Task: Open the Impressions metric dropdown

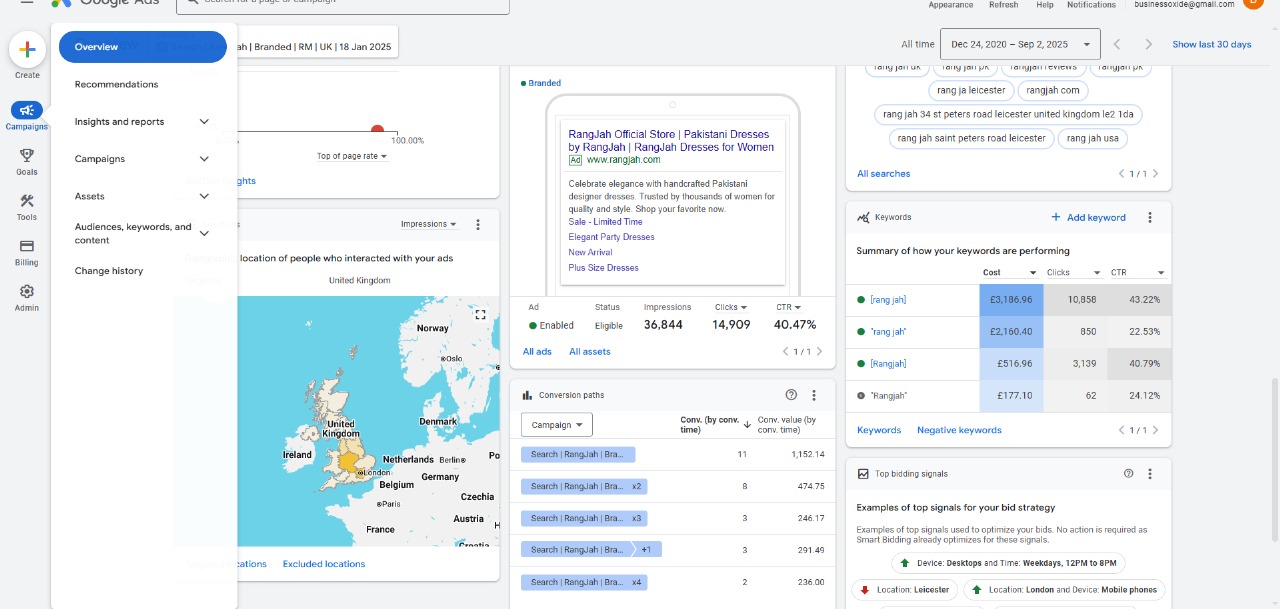Action: 429,224
